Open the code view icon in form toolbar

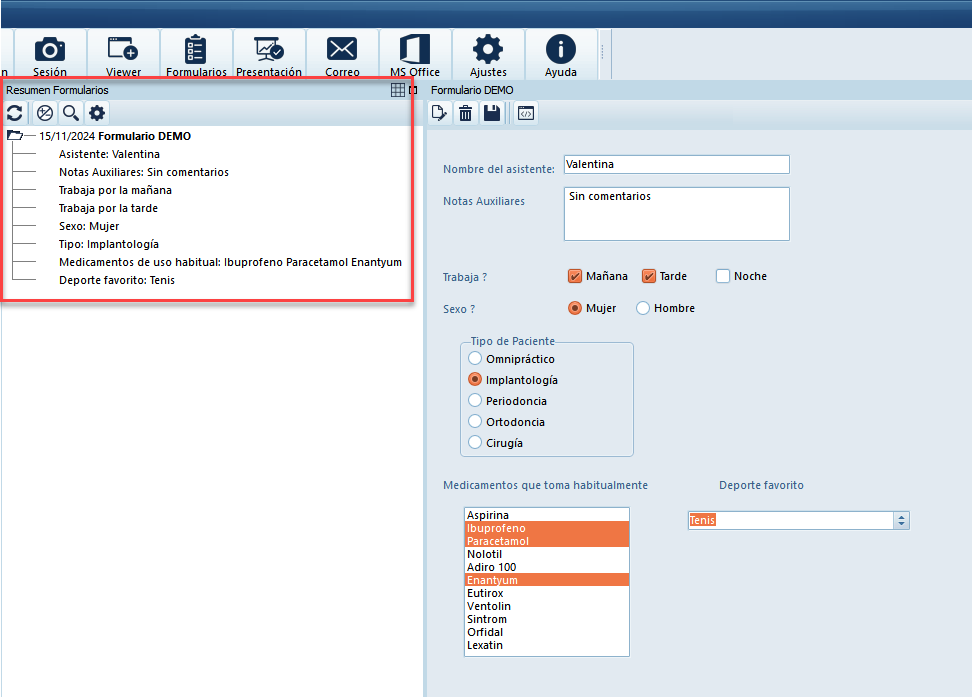525,114
